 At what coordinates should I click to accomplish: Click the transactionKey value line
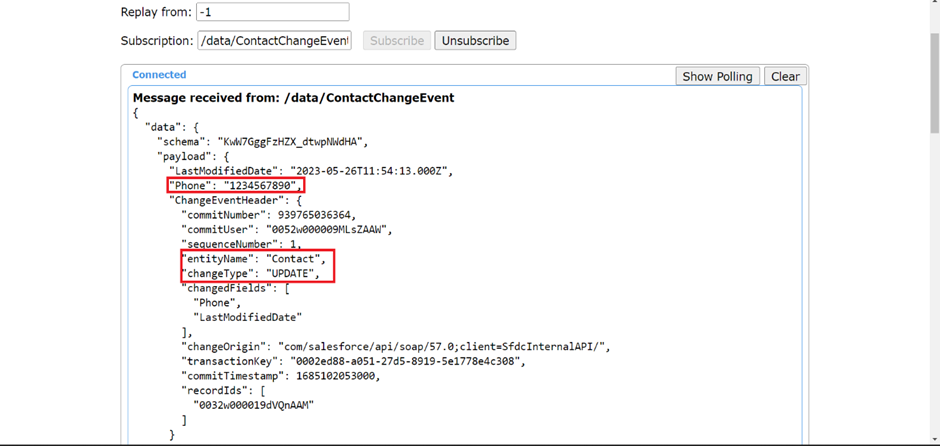(353, 361)
